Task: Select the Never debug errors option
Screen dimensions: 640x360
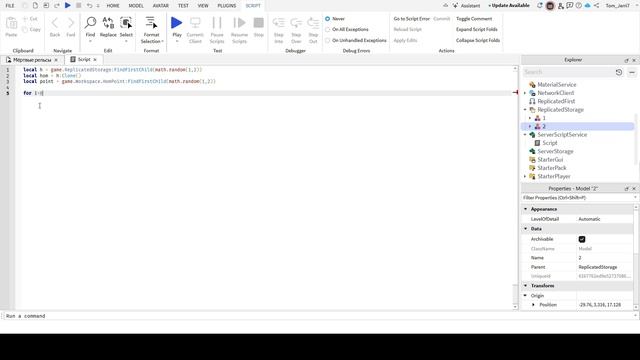Action: pos(327,19)
